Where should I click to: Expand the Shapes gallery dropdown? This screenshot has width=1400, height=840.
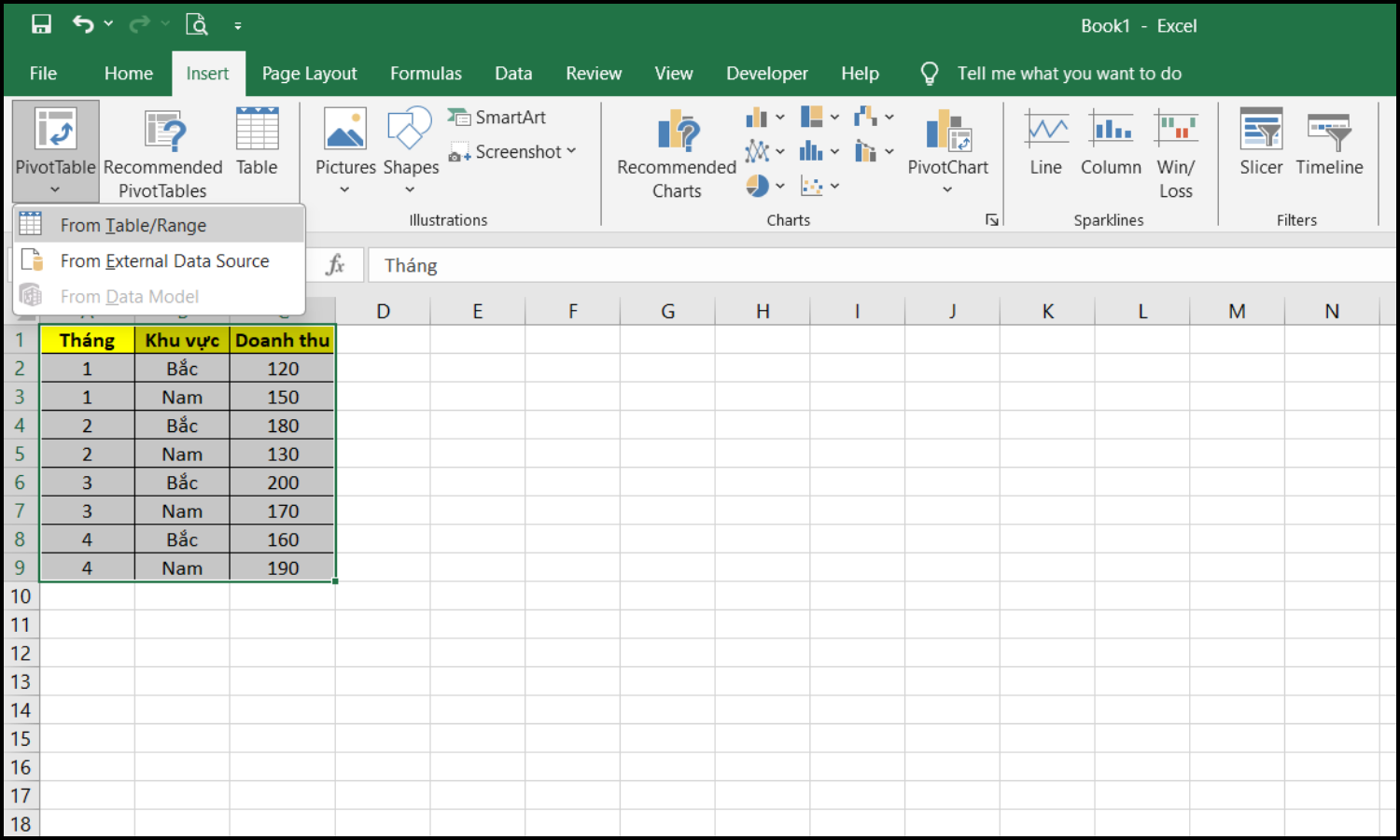pos(411,189)
